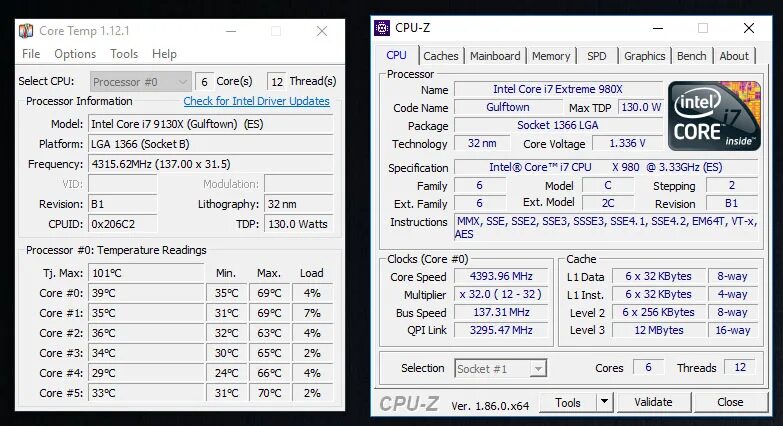Minimize the Core Temp window
This screenshot has height=426, width=783.
tap(231, 31)
